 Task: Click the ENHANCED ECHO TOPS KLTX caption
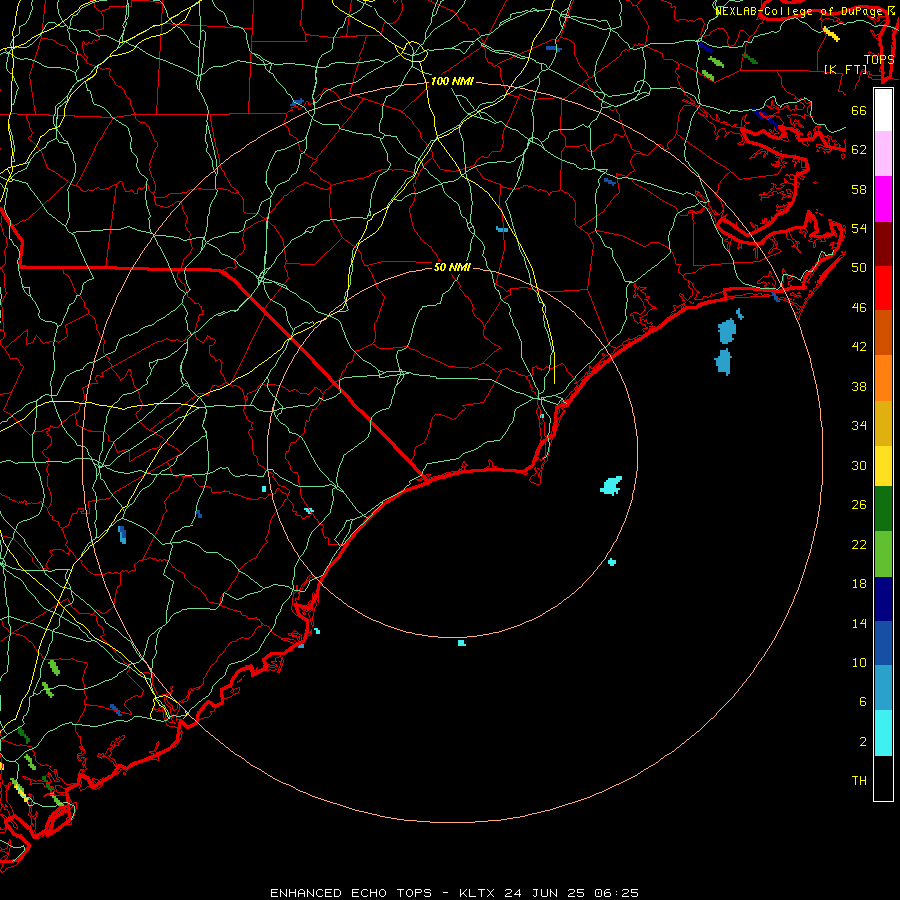click(x=454, y=893)
